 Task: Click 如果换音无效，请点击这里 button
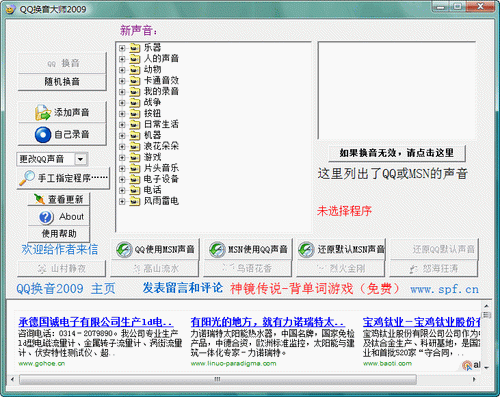(397, 153)
